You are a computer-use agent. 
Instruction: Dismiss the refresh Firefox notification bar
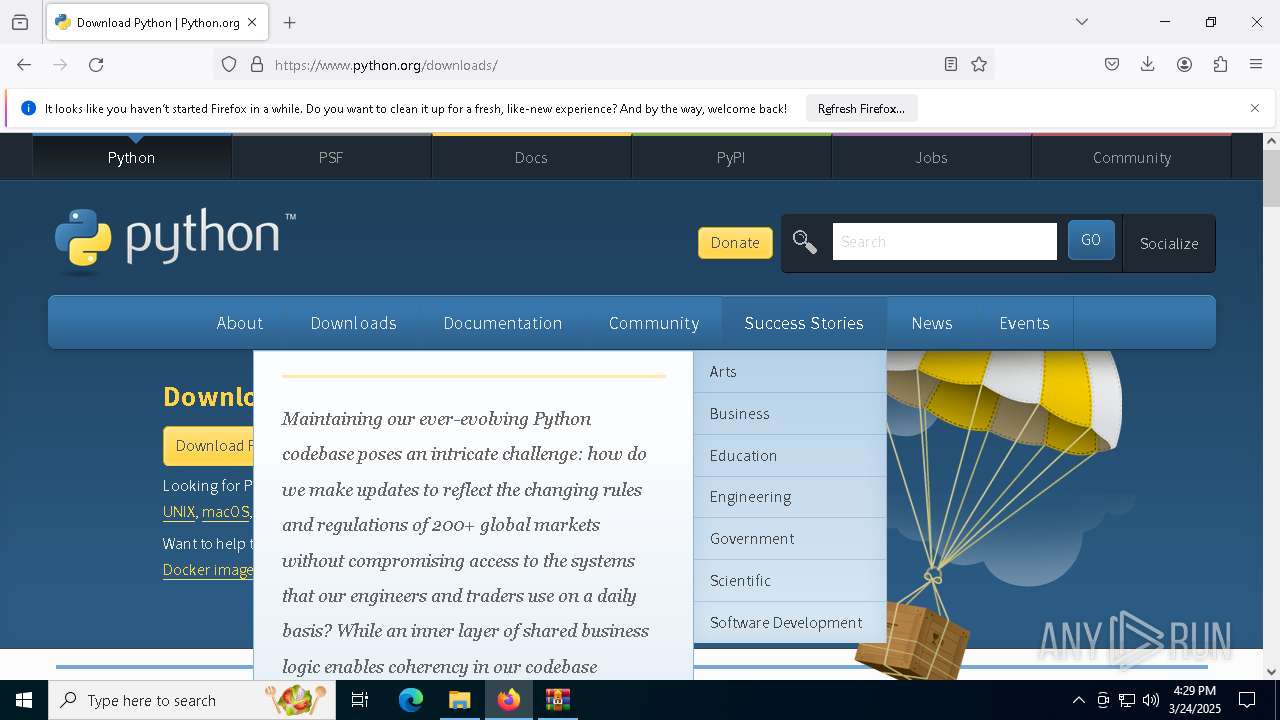[x=1255, y=108]
